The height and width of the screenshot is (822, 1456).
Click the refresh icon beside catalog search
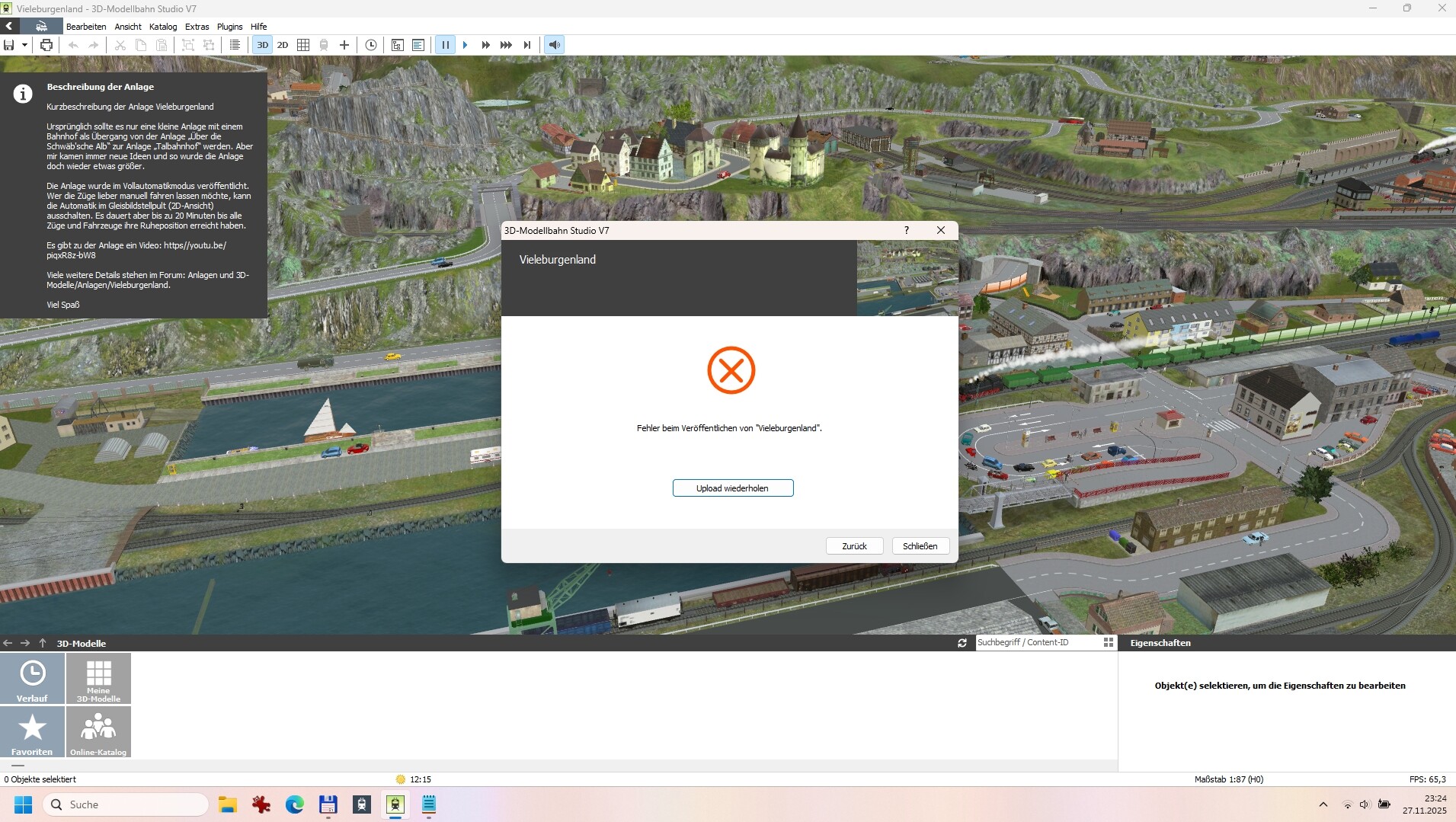click(x=962, y=643)
